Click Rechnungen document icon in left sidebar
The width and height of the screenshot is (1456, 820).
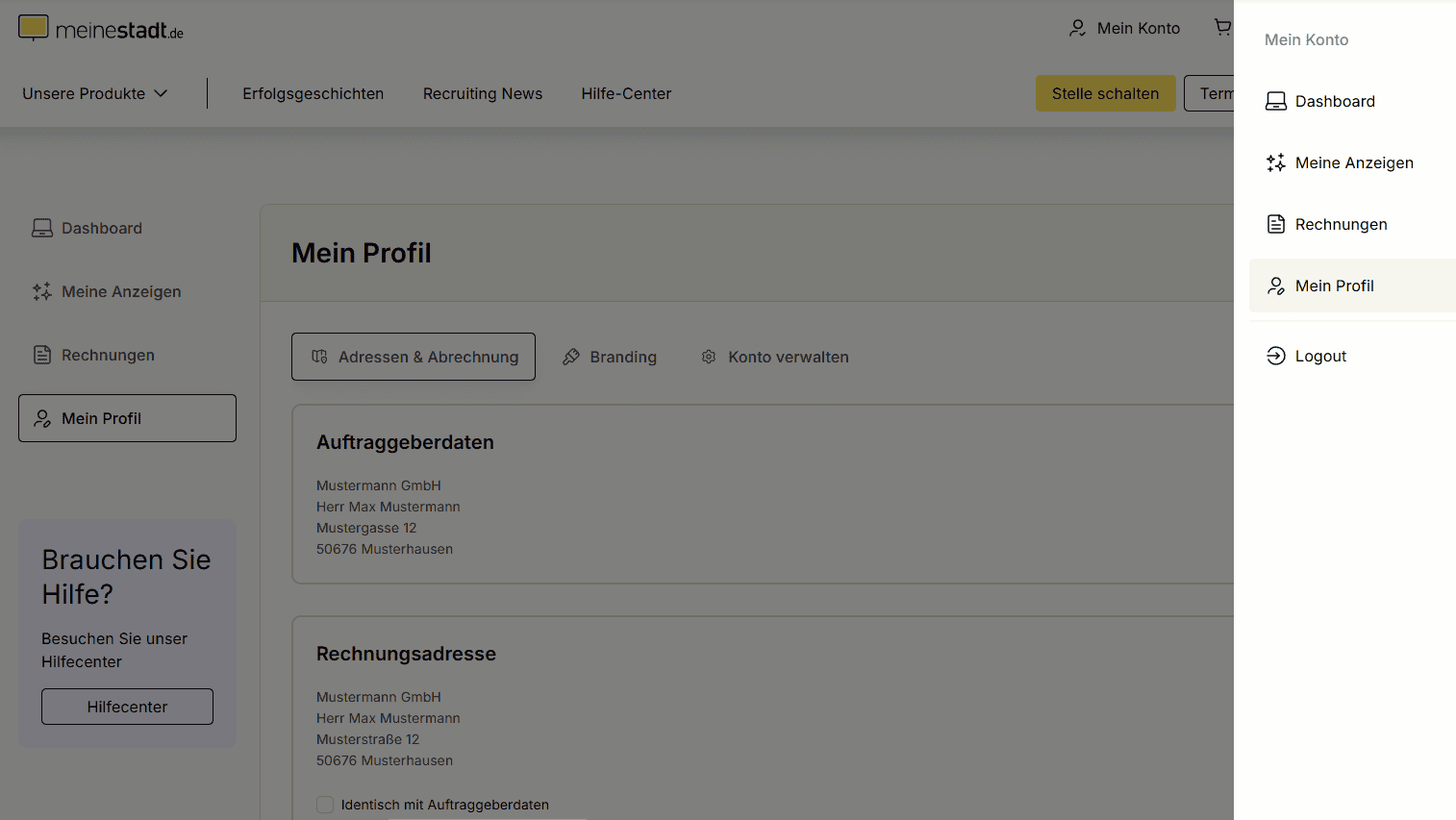click(x=42, y=355)
